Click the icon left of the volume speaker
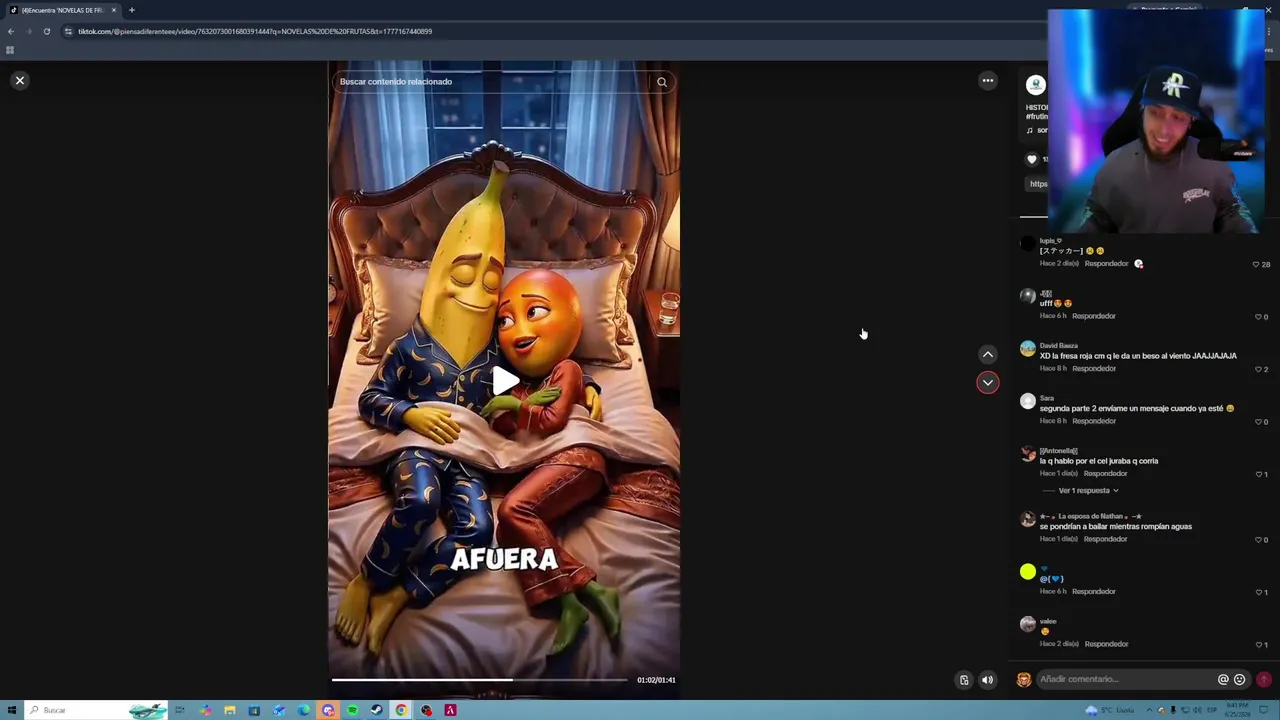This screenshot has width=1280, height=720. coord(964,680)
